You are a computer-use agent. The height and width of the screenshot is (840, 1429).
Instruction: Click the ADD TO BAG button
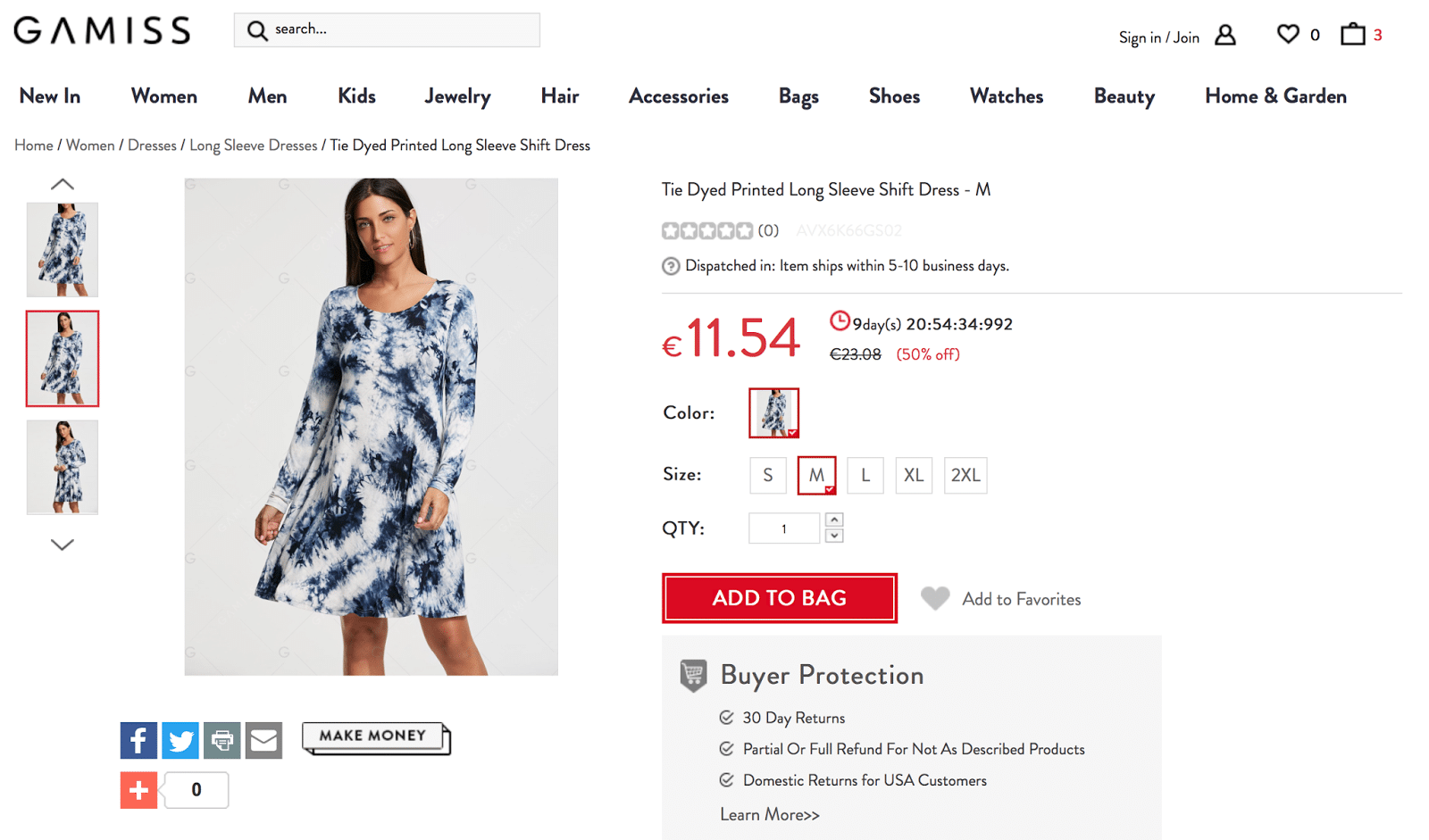tap(780, 598)
